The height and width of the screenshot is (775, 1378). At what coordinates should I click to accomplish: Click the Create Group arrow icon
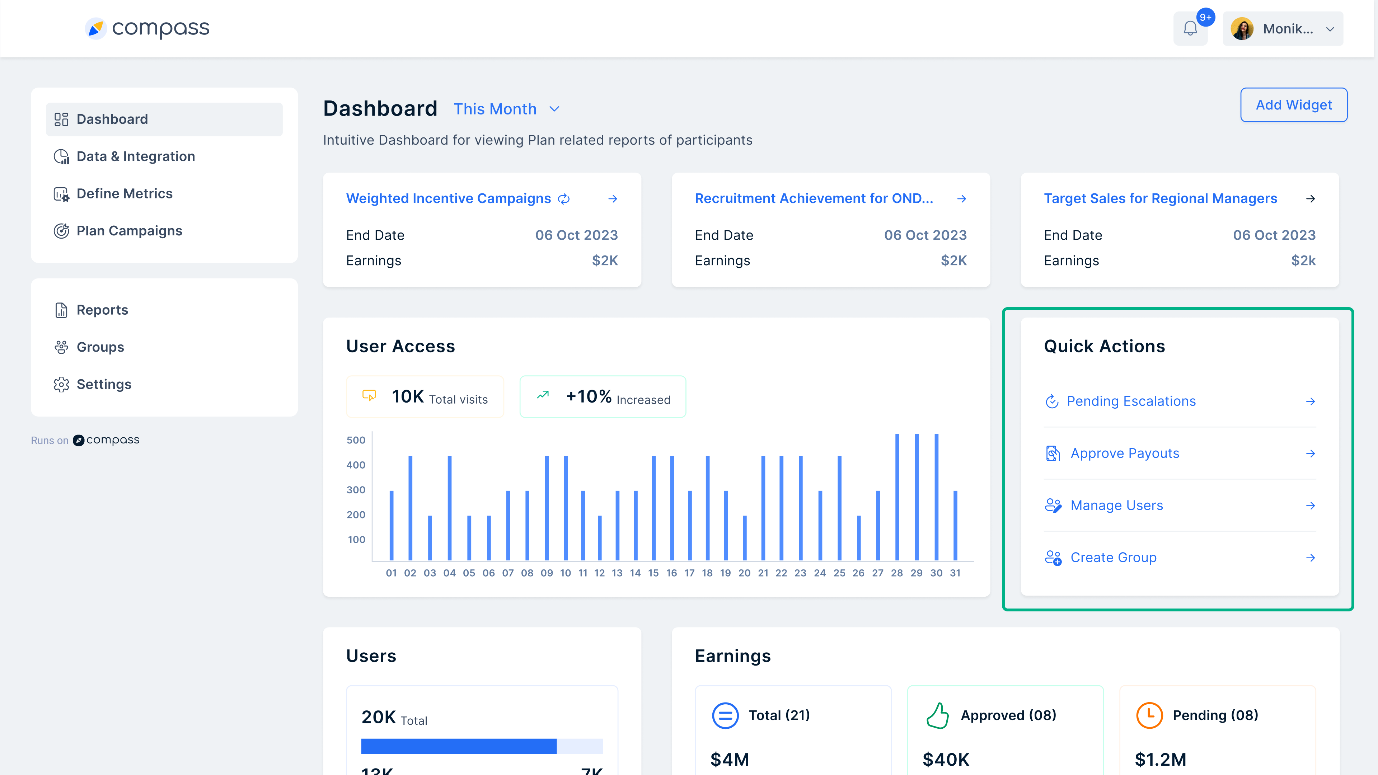coord(1311,558)
